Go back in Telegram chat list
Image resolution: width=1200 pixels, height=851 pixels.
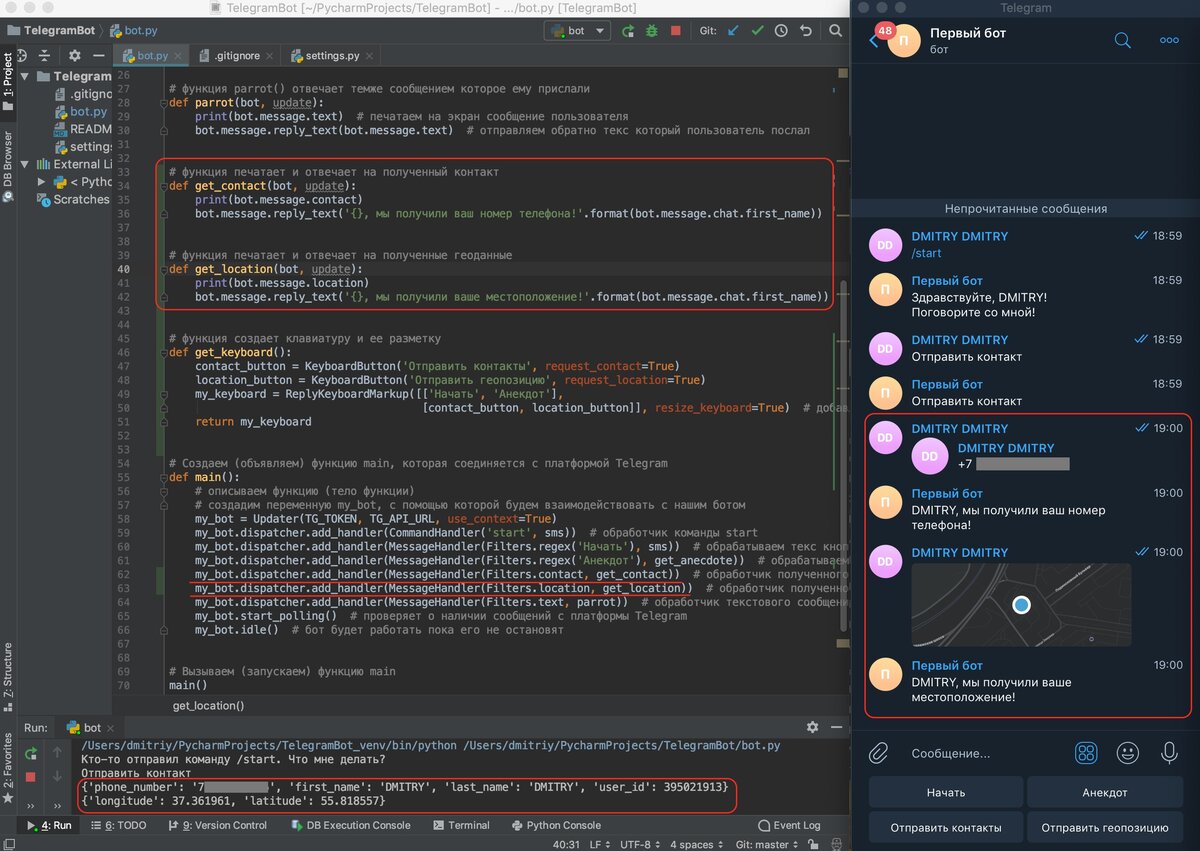click(x=874, y=41)
